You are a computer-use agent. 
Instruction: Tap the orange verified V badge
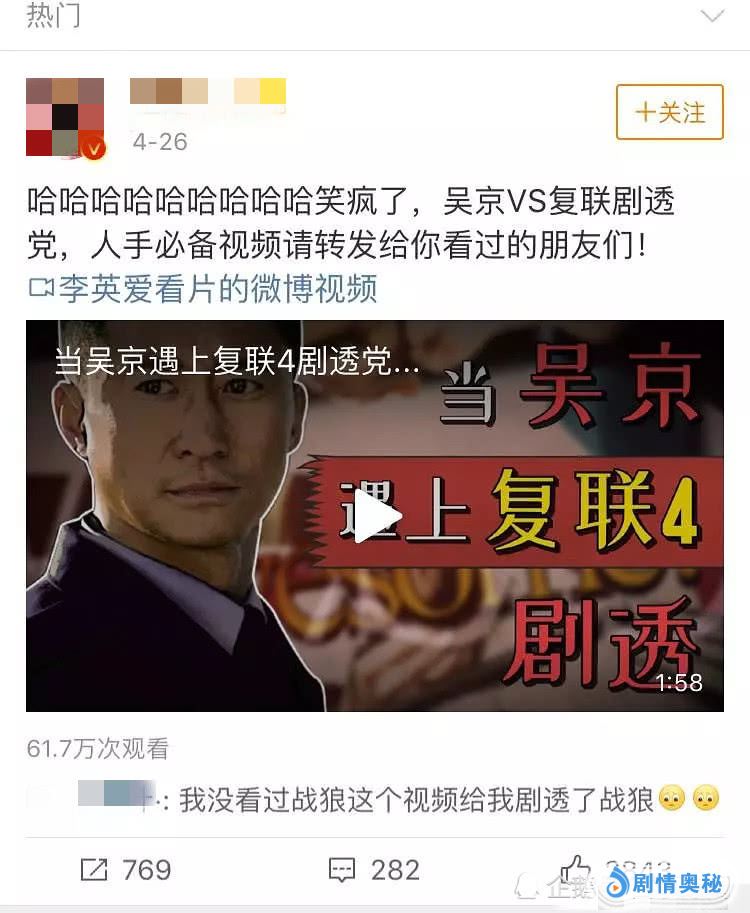(x=94, y=148)
